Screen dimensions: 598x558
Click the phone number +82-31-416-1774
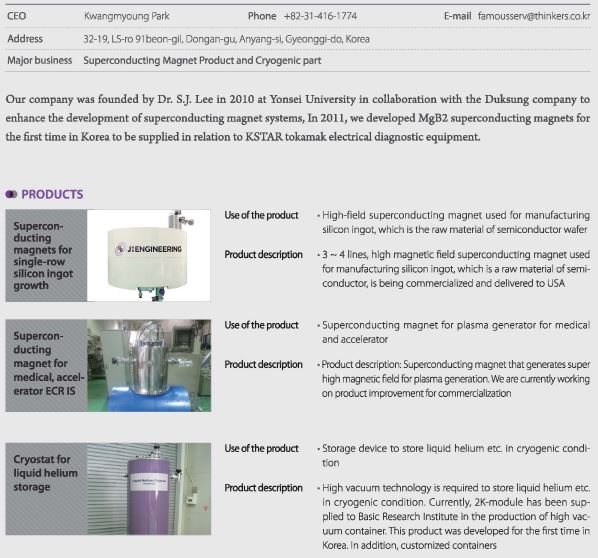click(320, 16)
